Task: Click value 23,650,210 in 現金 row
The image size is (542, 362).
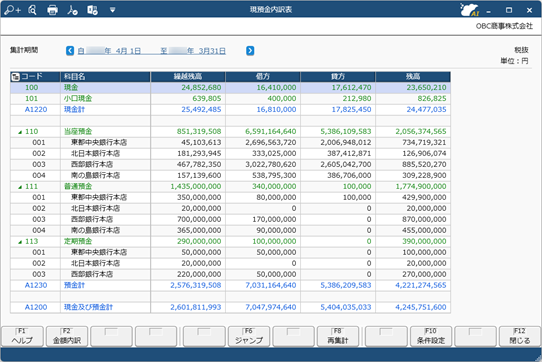Action: tap(426, 87)
